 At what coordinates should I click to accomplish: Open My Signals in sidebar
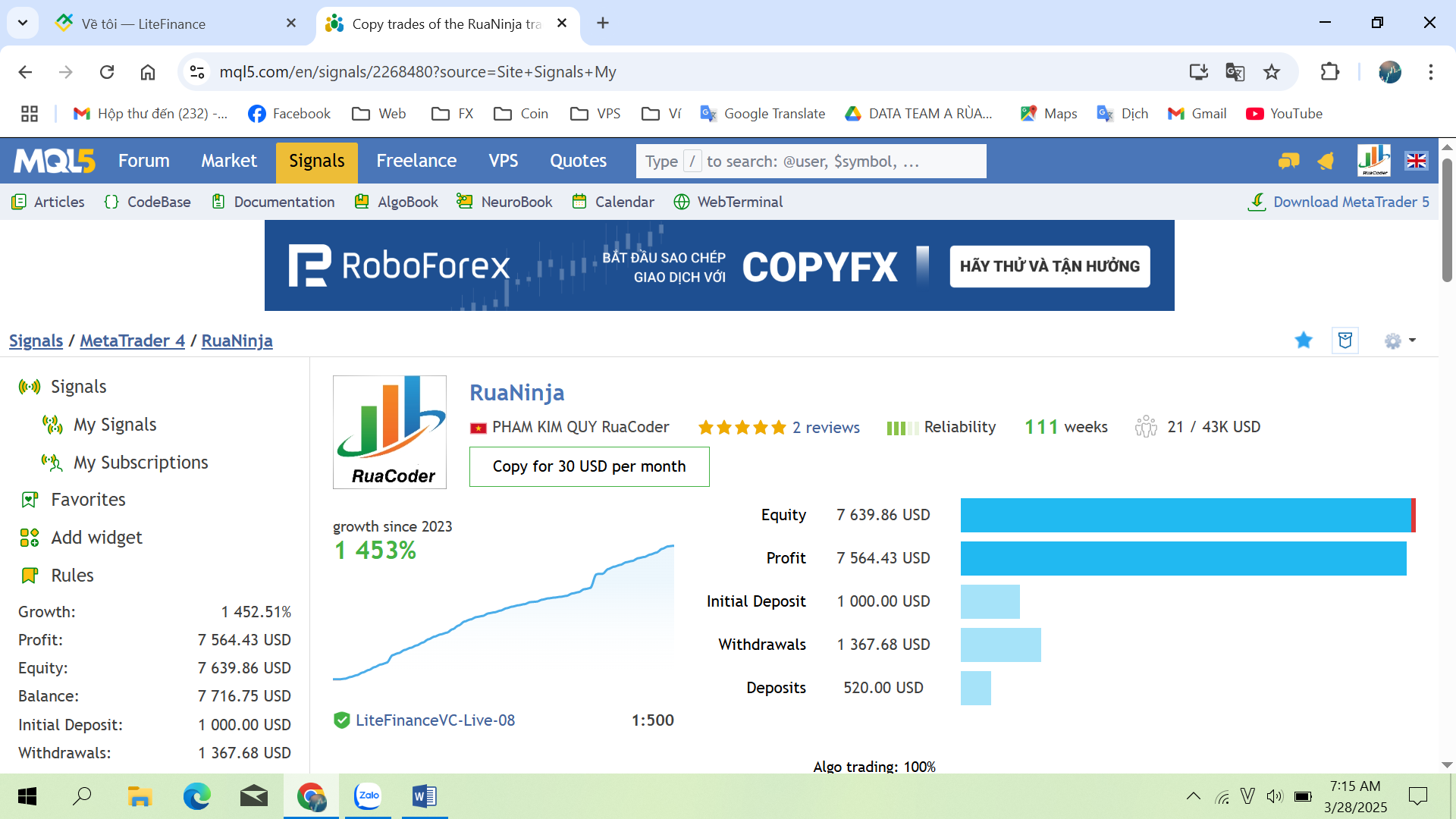pos(115,425)
